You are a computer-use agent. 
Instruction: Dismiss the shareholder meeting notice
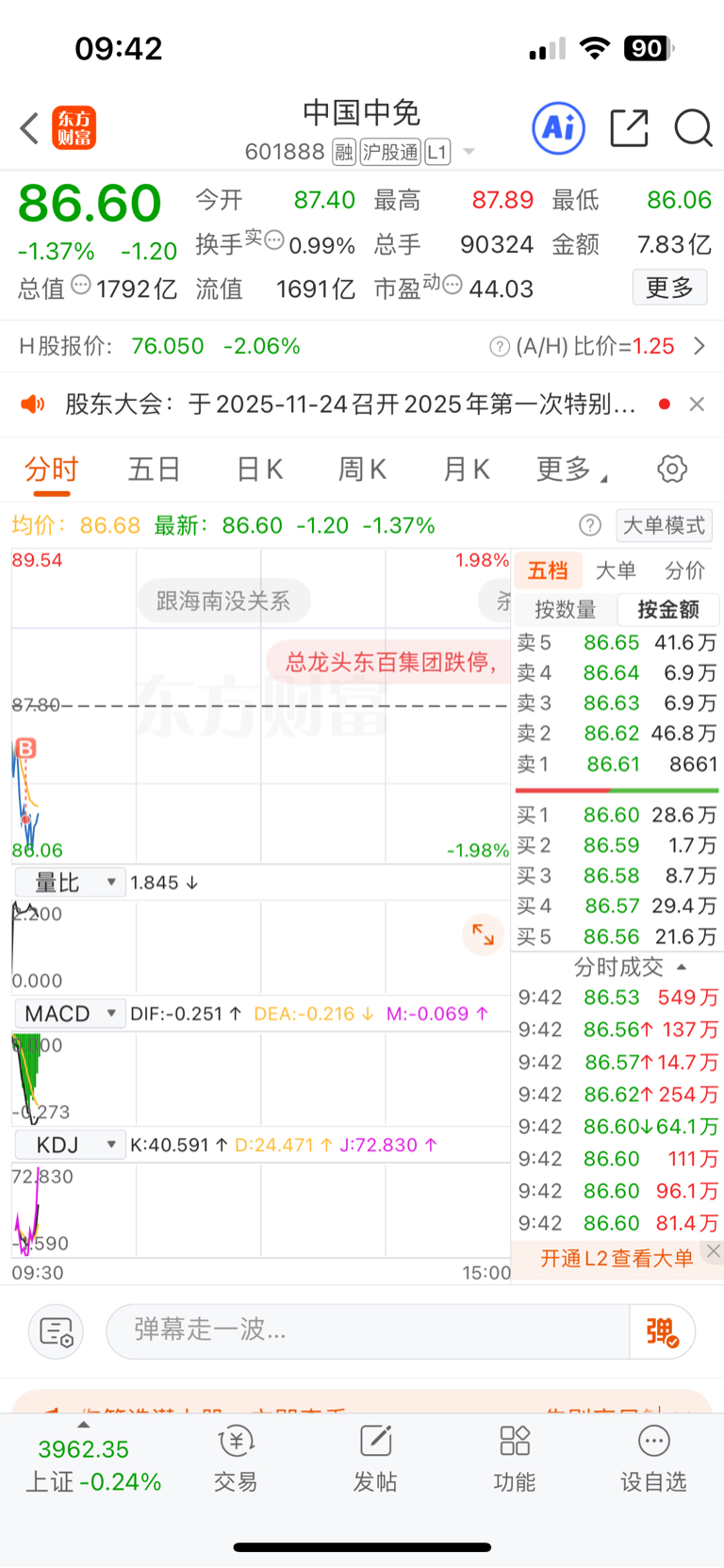(697, 404)
